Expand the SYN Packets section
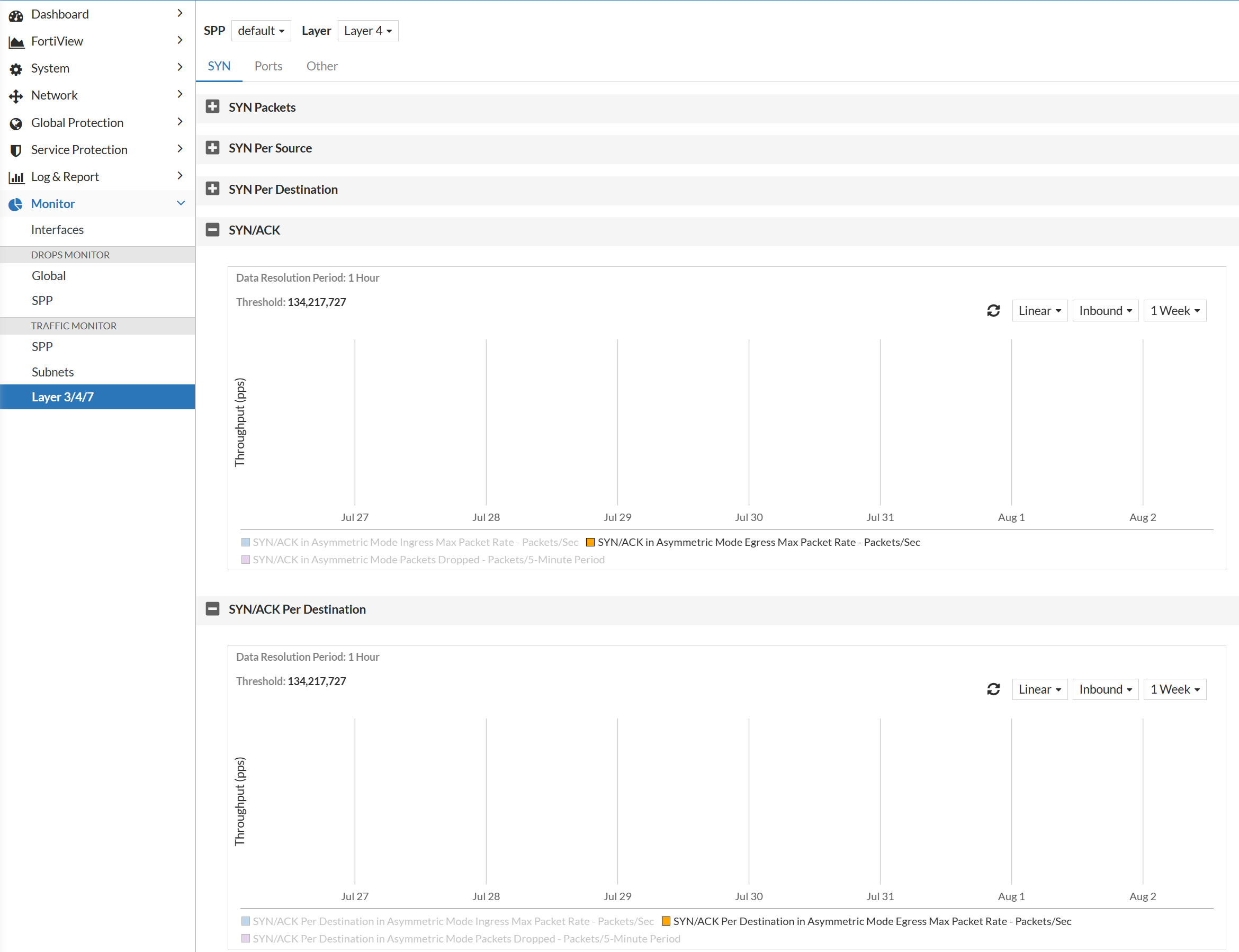Image resolution: width=1239 pixels, height=952 pixels. pyautogui.click(x=212, y=106)
